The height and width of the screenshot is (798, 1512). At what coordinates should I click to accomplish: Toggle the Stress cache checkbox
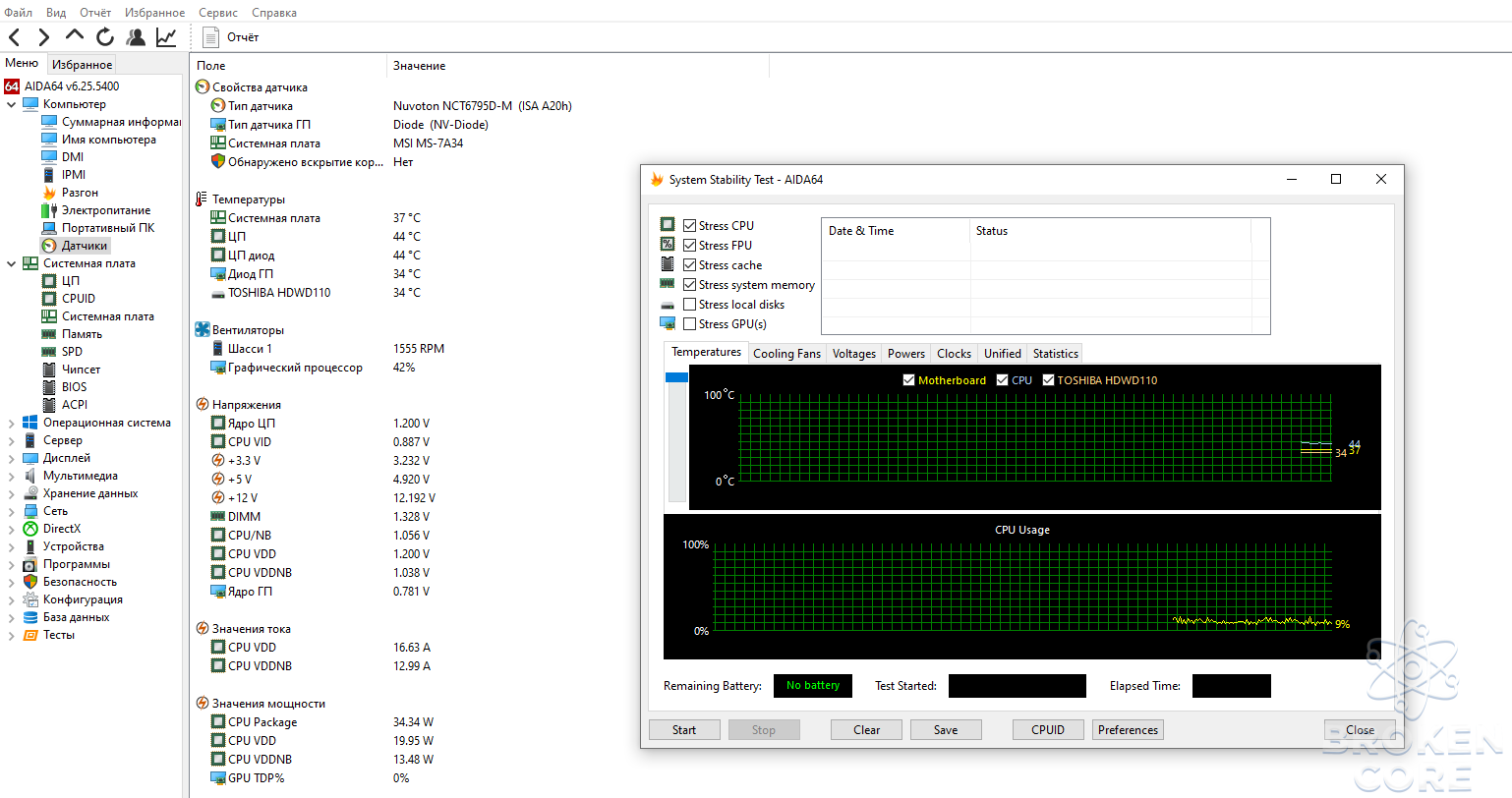coord(690,265)
